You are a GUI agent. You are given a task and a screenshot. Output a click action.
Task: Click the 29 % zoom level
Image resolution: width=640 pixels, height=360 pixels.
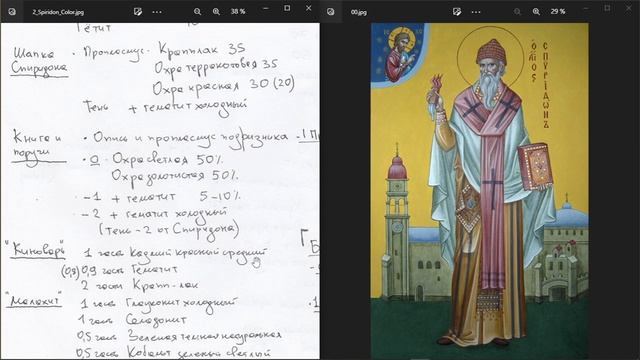[558, 12]
